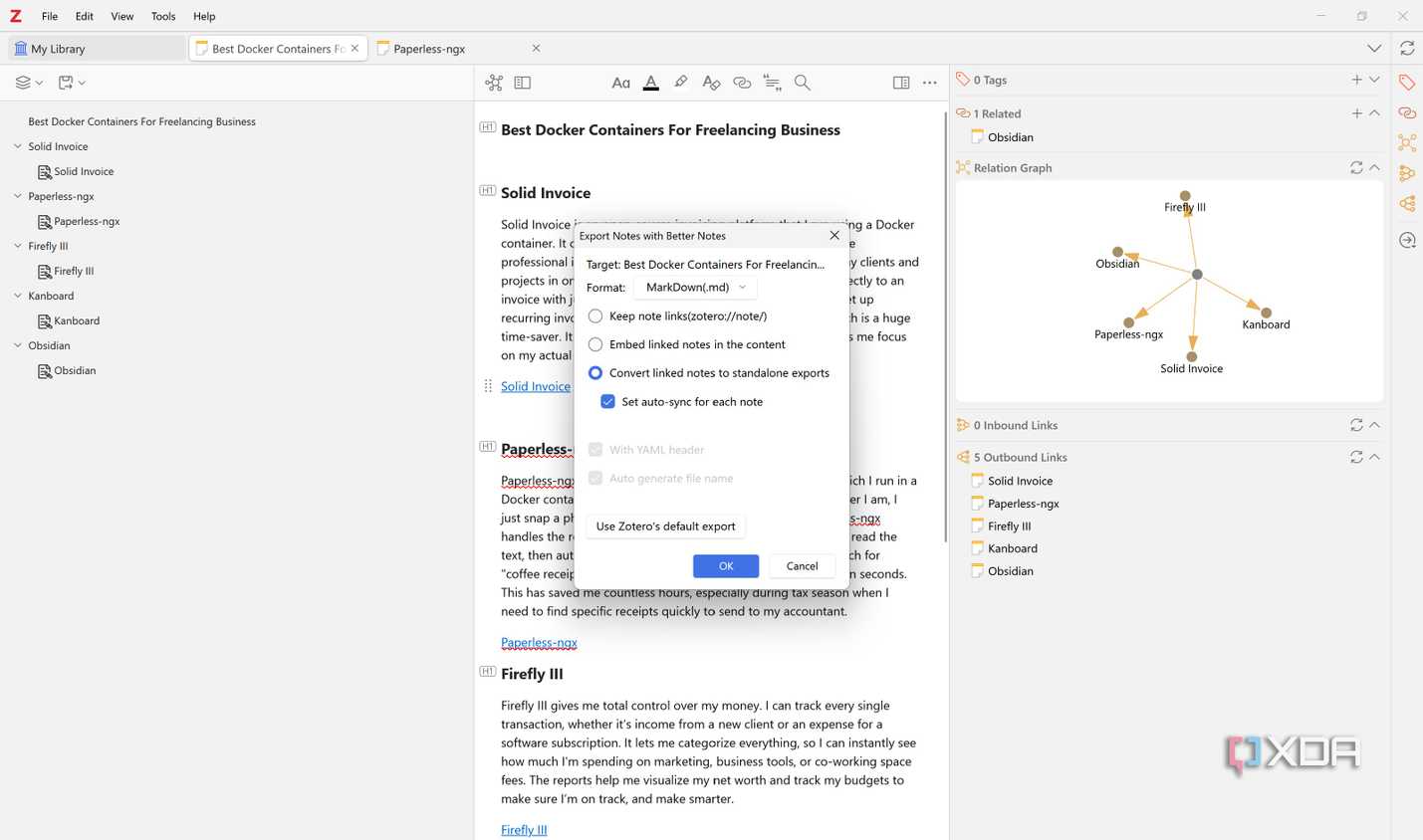Select Keep note links radio option

click(595, 316)
